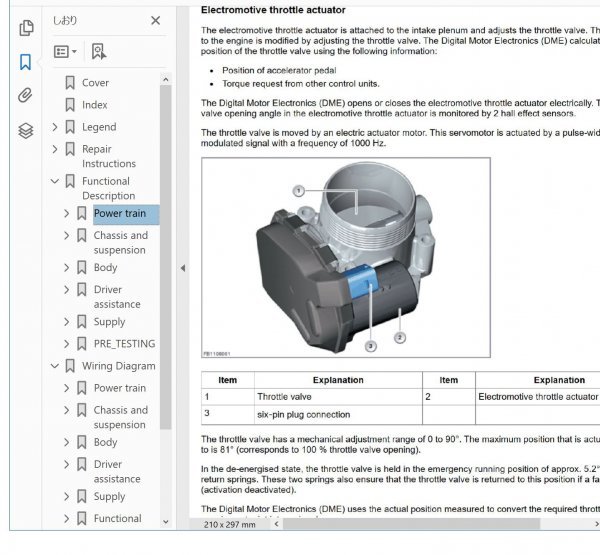Select Functional bookmark under Wiring Diagram
This screenshot has height=555, width=600.
coord(117,519)
